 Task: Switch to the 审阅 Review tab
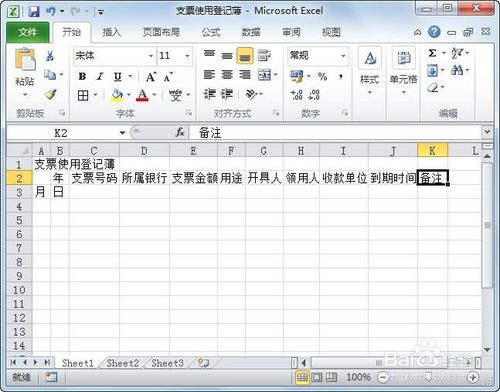coord(291,32)
